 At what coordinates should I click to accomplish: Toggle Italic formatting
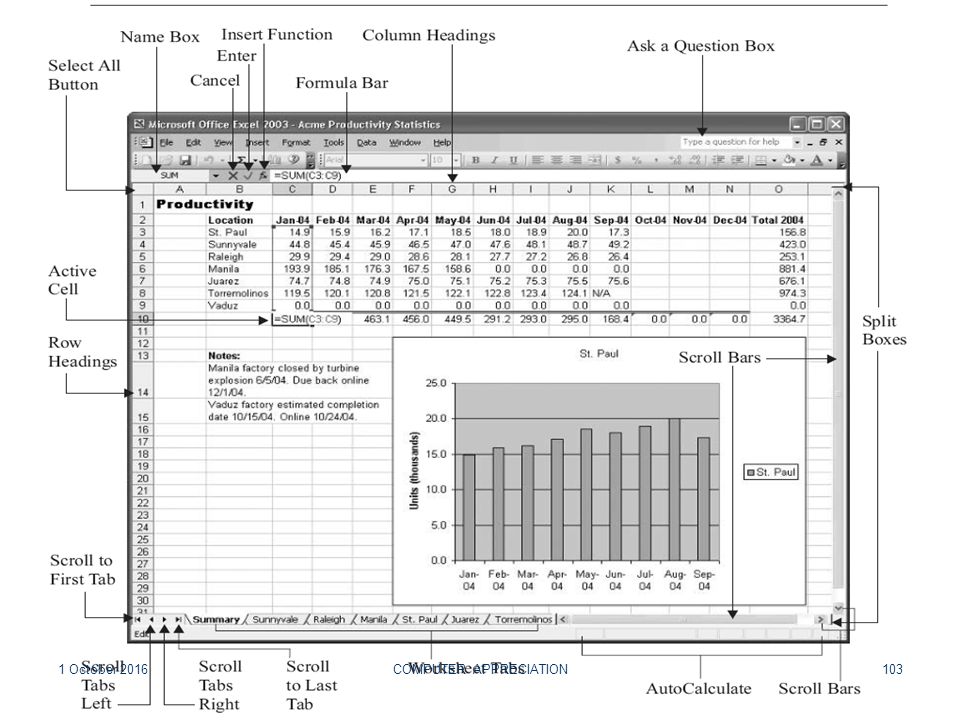[494, 160]
